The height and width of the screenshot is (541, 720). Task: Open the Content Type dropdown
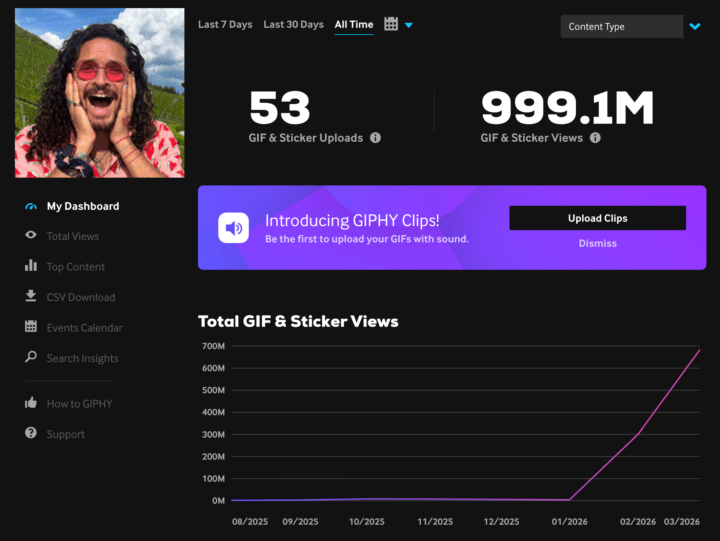(622, 27)
